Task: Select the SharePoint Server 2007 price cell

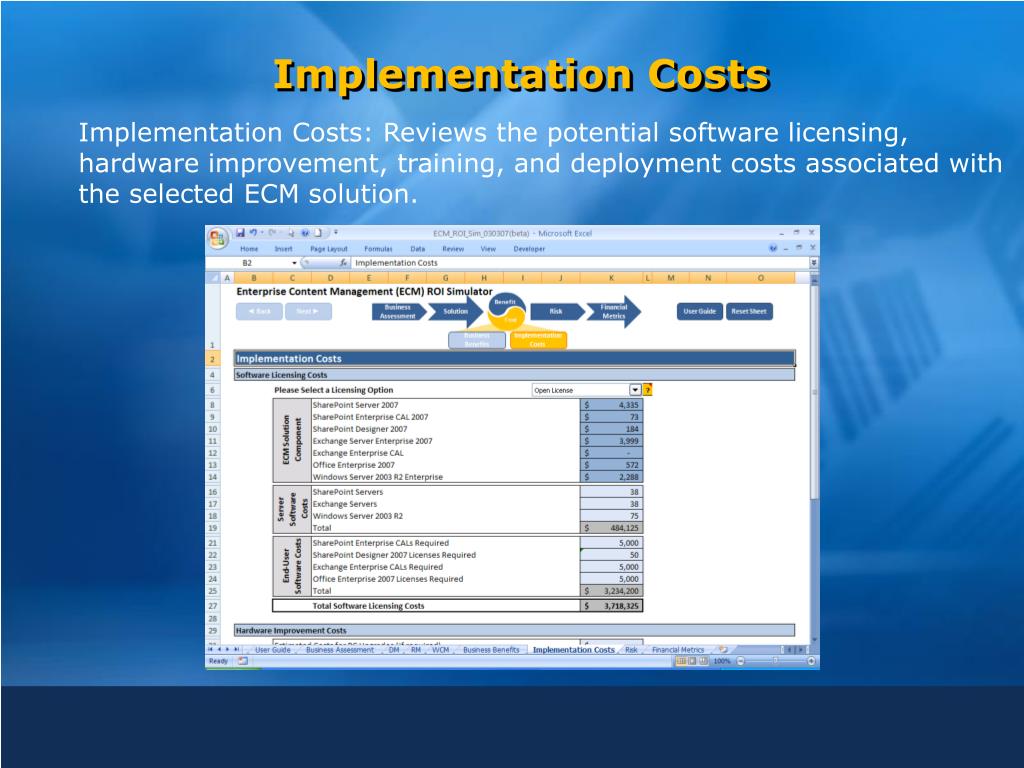Action: [611, 405]
